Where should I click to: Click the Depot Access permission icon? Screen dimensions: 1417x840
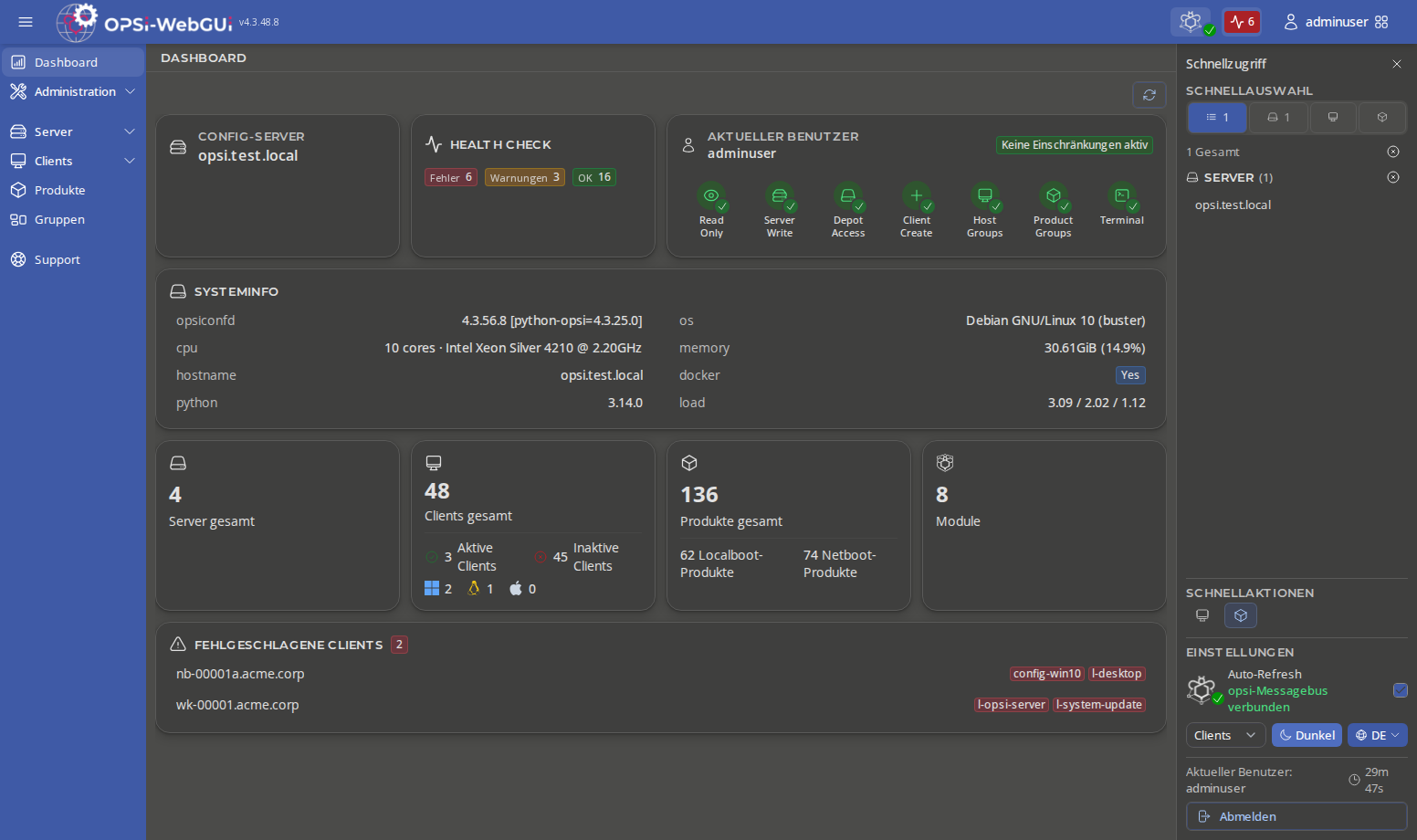tap(848, 196)
